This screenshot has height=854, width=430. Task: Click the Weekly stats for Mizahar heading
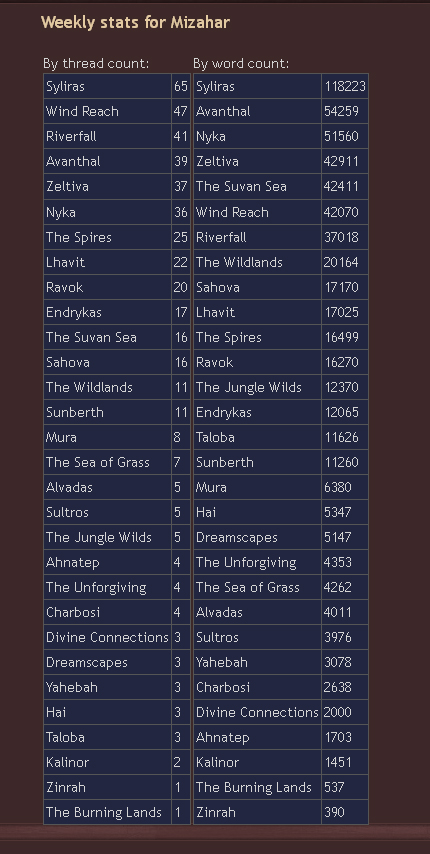pyautogui.click(x=135, y=22)
